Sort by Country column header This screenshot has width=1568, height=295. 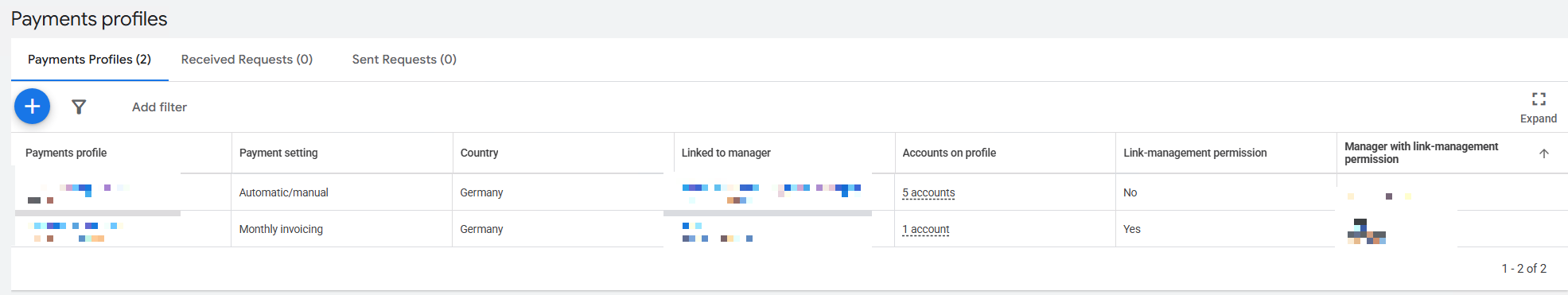point(479,153)
